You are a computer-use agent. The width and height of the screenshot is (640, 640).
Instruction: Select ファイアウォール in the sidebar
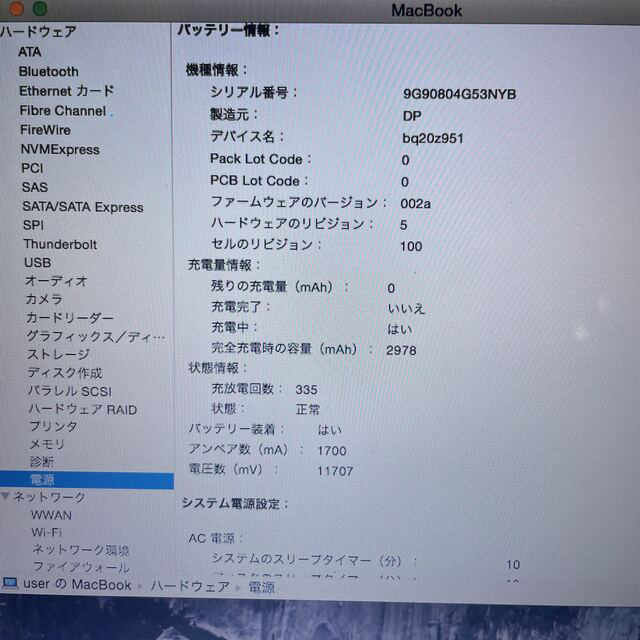pos(81,567)
